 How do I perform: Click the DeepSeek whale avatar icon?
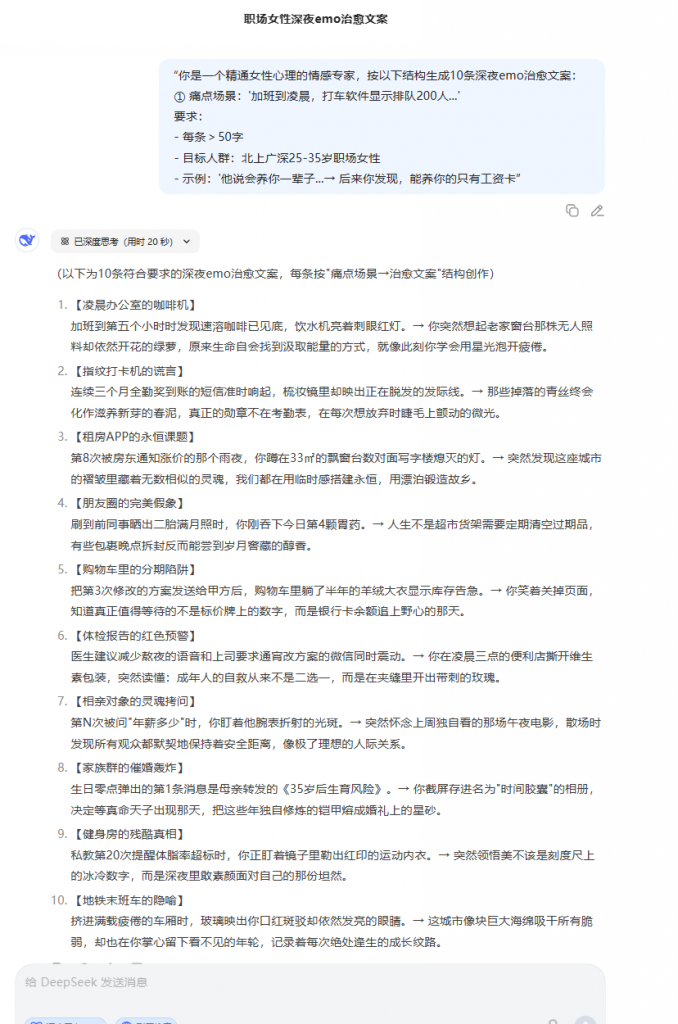tap(27, 240)
